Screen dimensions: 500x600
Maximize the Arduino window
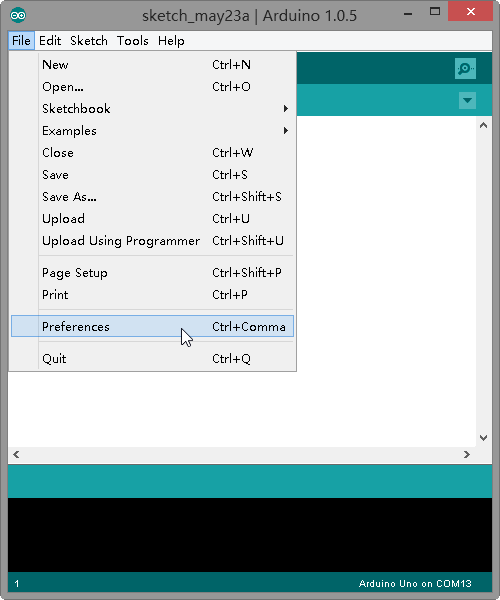[435, 11]
